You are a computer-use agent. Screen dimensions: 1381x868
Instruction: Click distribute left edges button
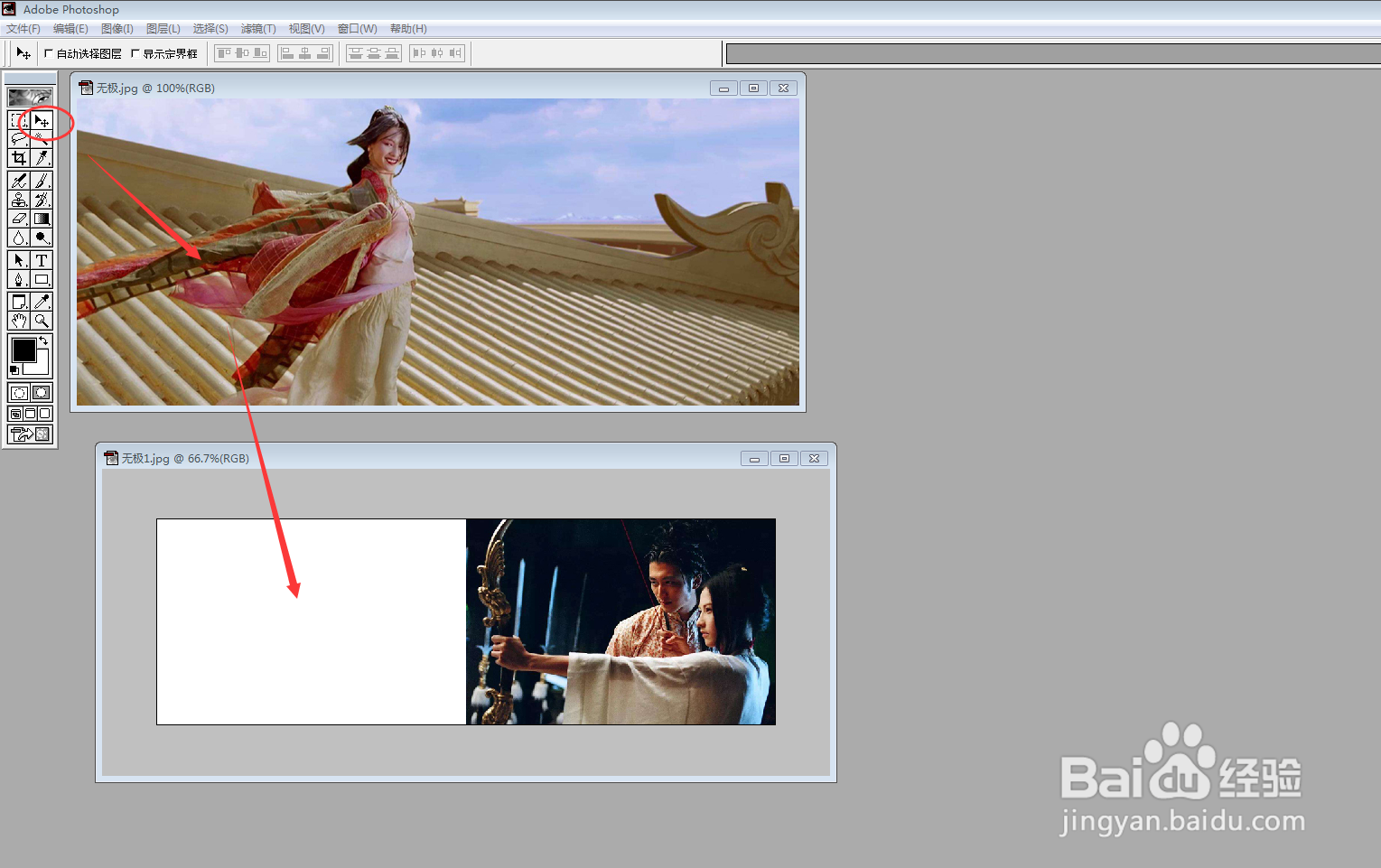(x=419, y=53)
